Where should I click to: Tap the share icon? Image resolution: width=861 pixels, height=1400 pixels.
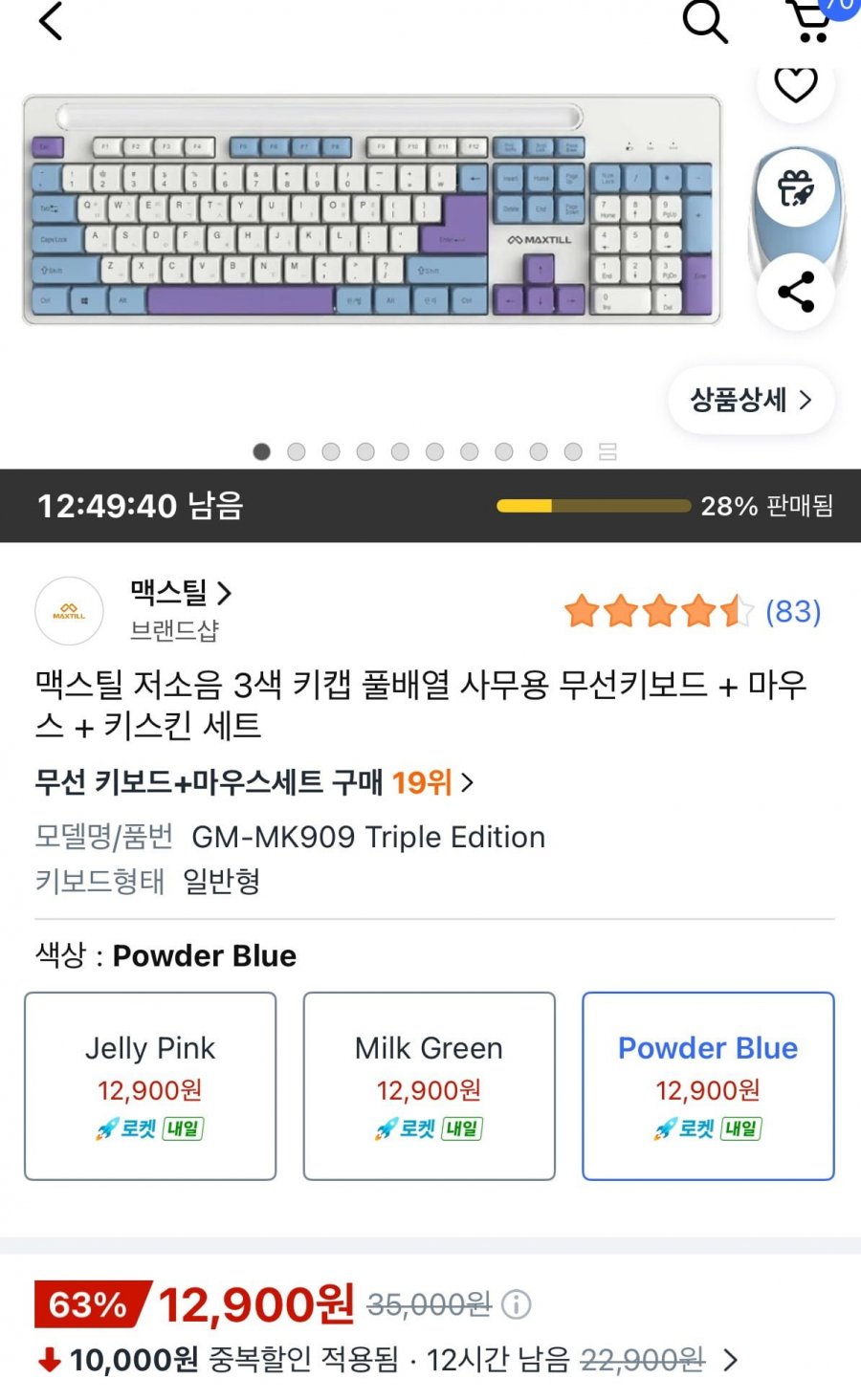coord(795,292)
